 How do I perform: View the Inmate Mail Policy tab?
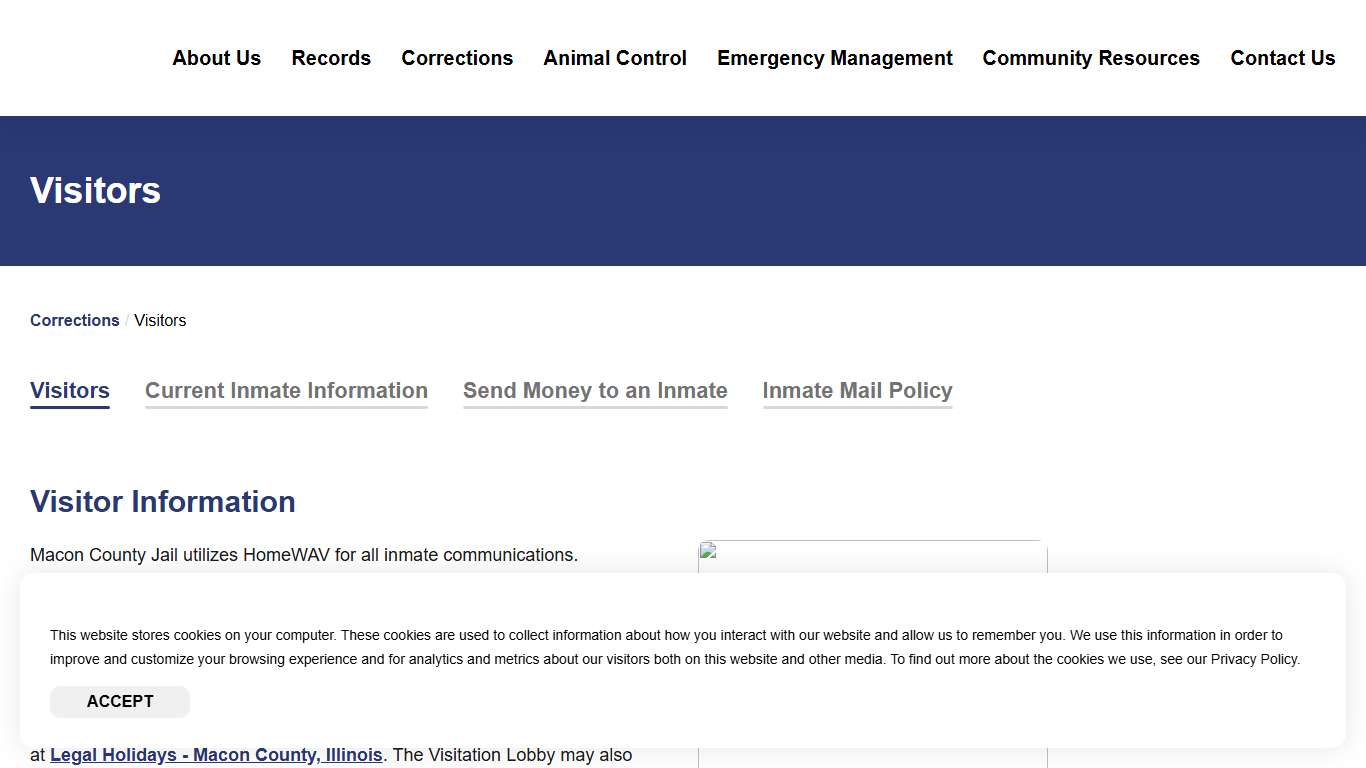[x=857, y=391]
